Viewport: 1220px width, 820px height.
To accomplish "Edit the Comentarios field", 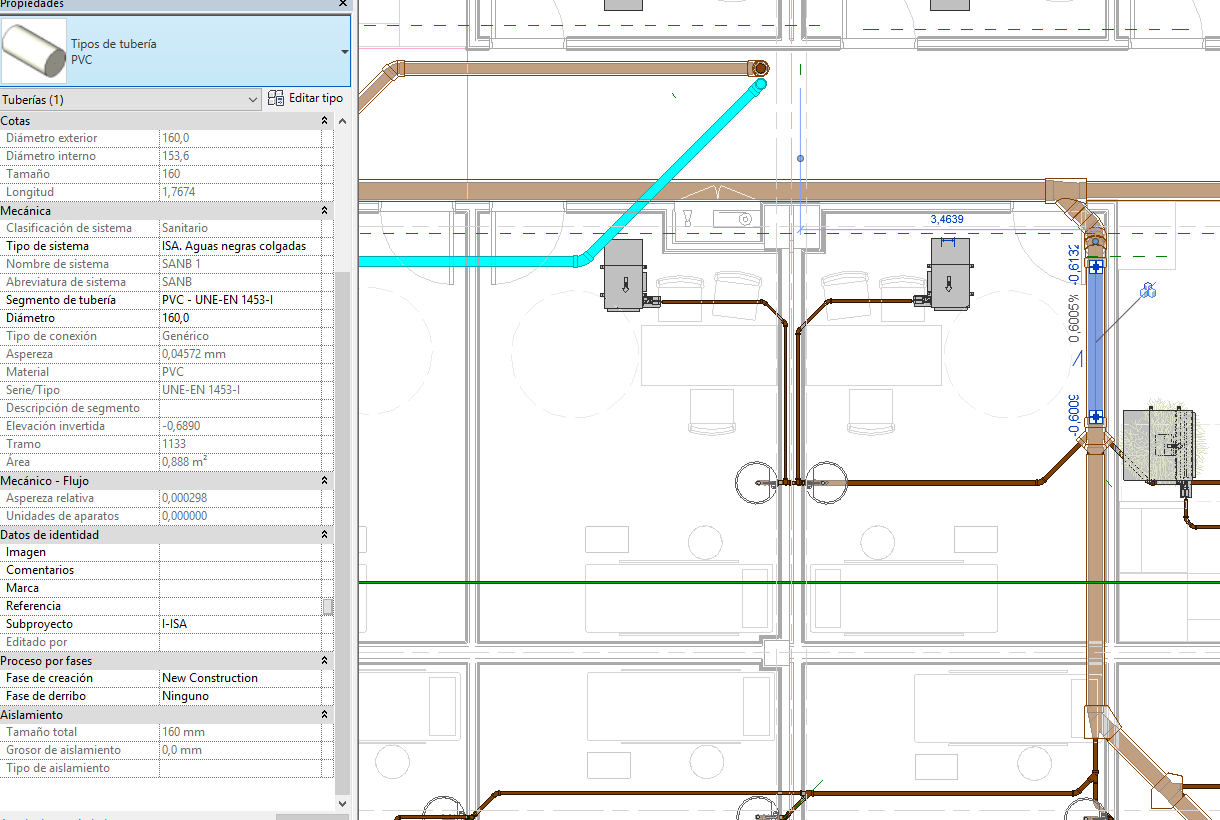I will 240,569.
